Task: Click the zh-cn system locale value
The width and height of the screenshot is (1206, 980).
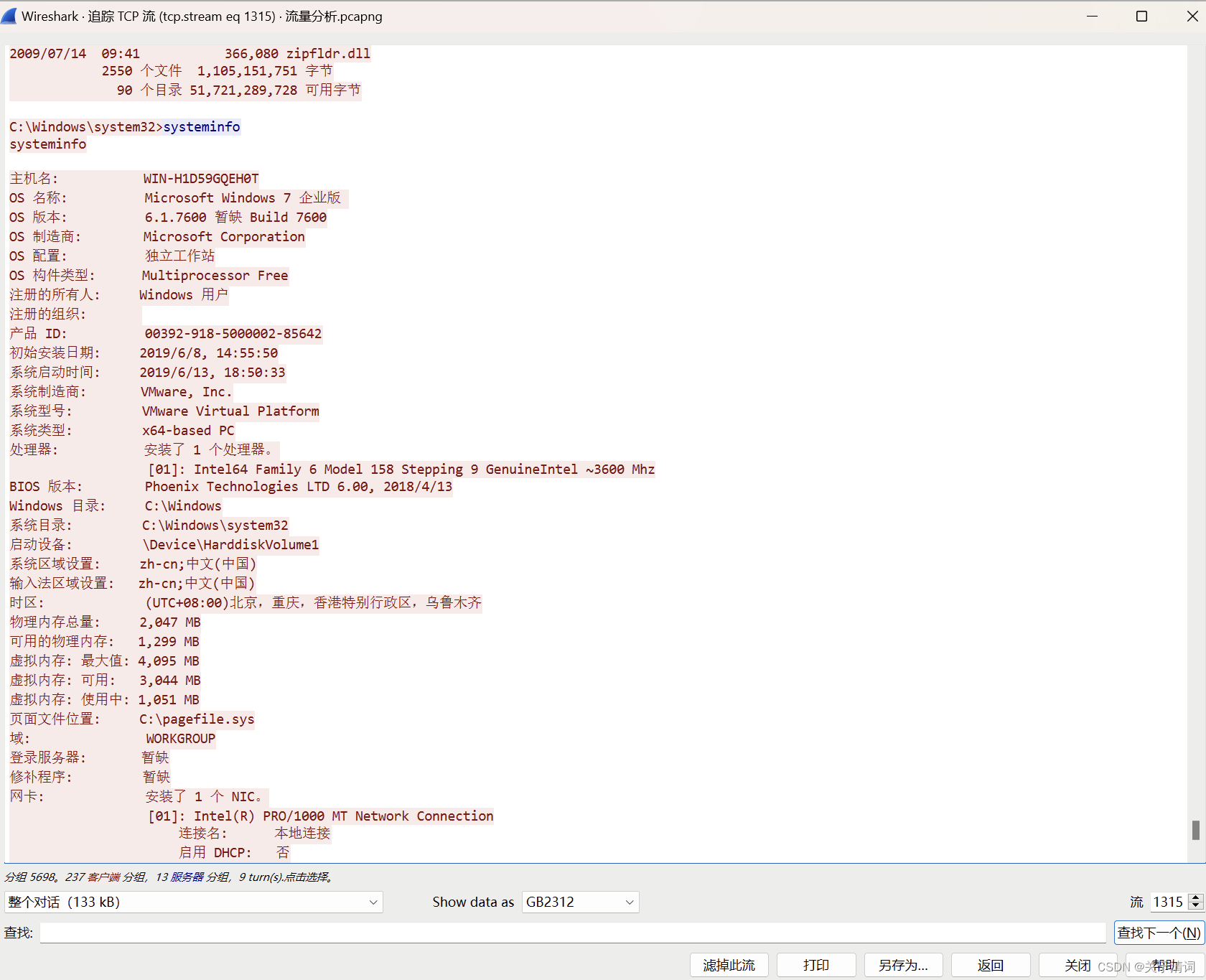Action: pos(198,564)
